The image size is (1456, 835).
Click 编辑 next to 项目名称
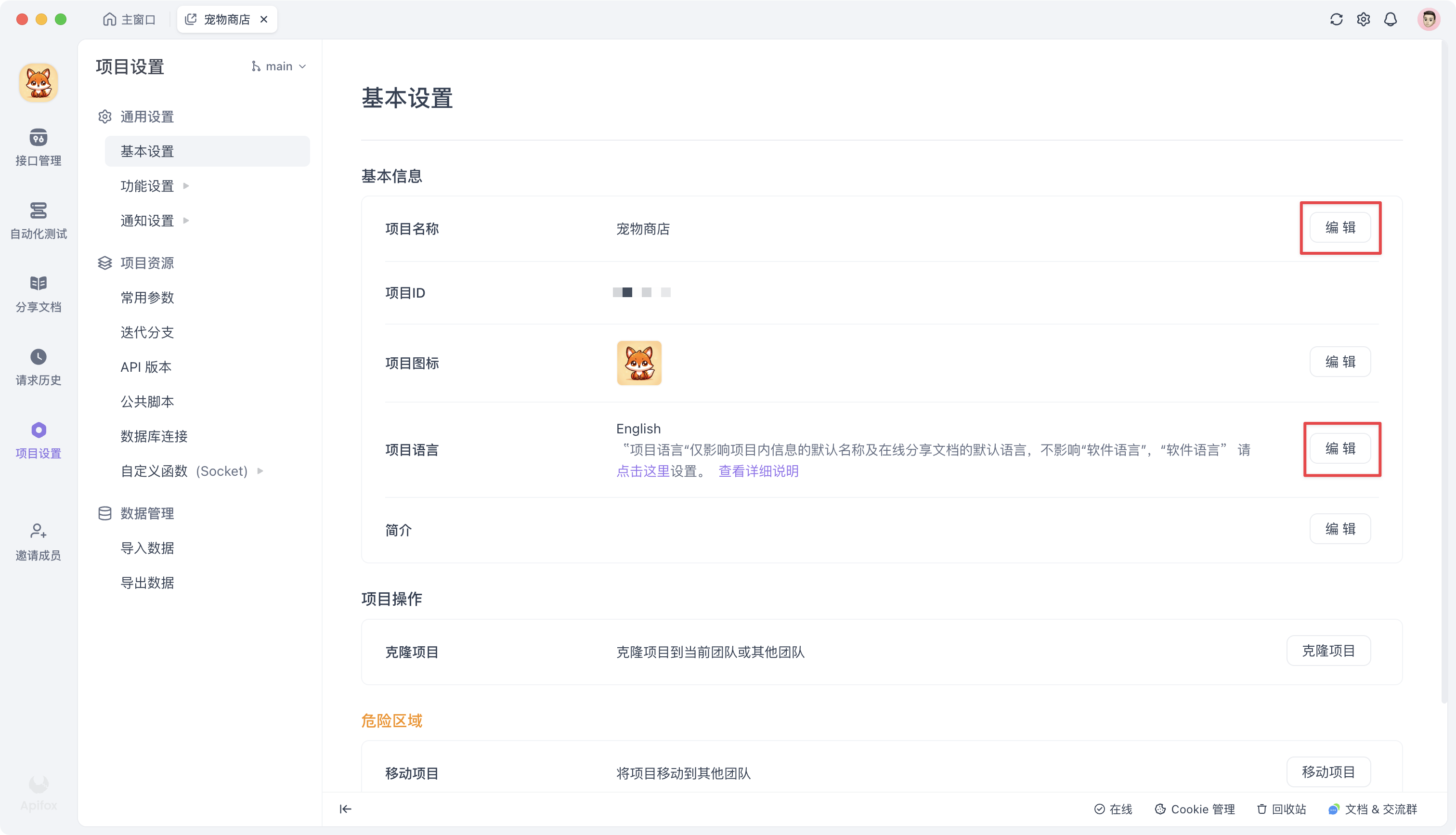click(x=1340, y=228)
